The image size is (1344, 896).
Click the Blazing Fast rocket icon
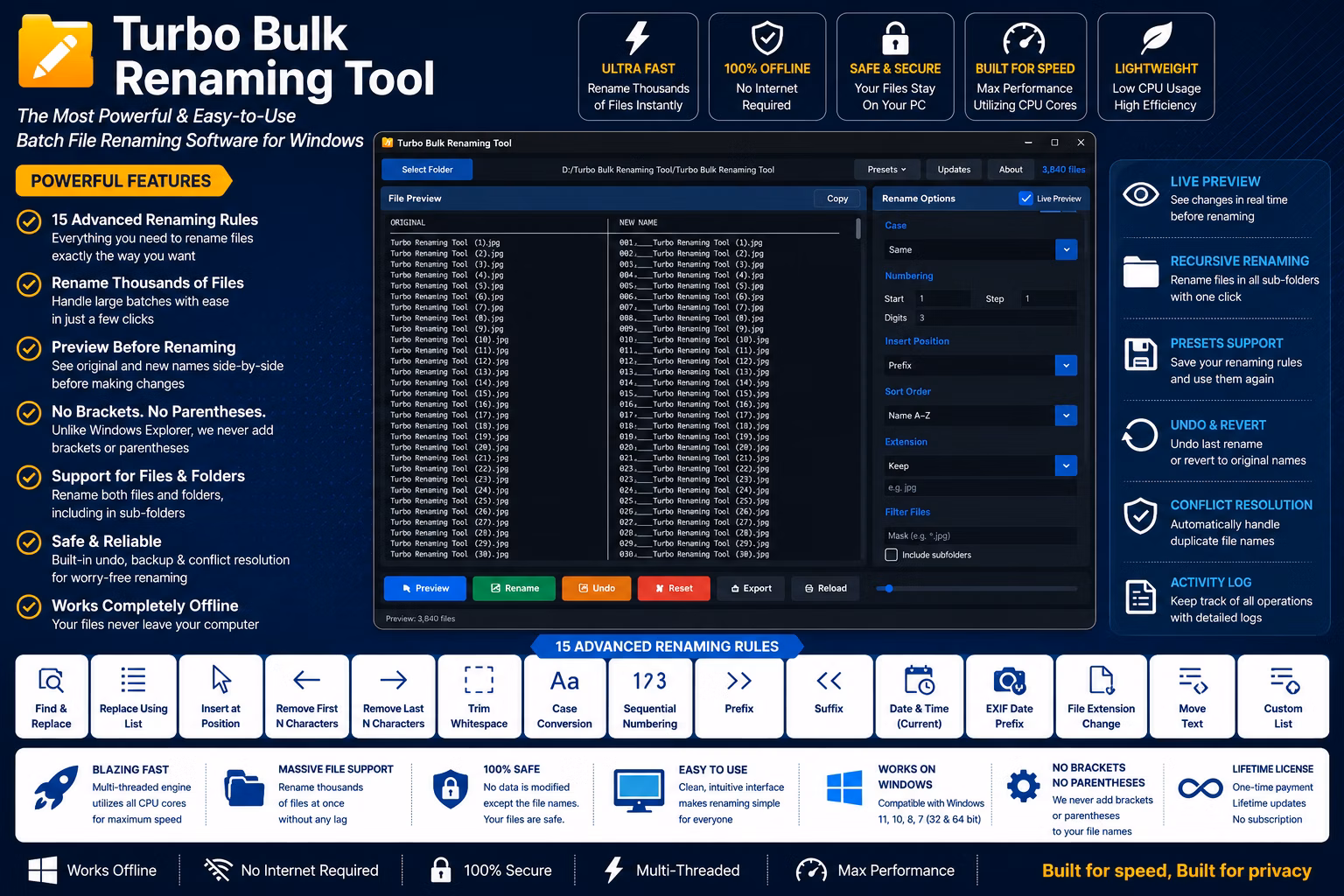[56, 787]
